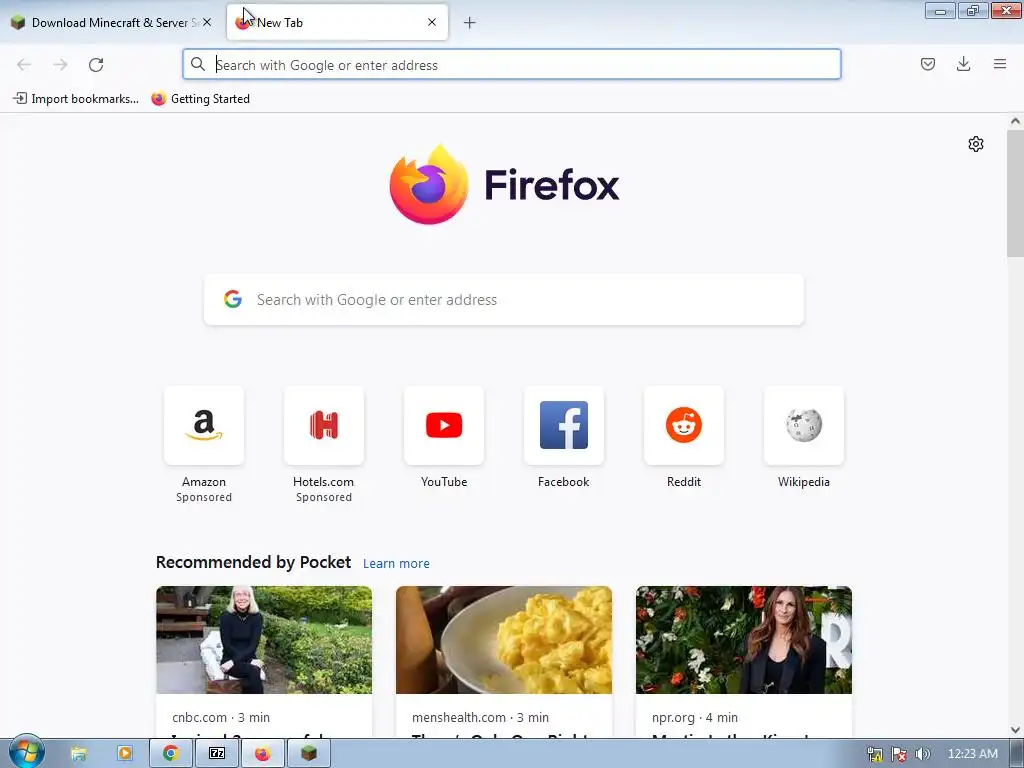Open Windows Explorer from taskbar
Viewport: 1024px width, 768px height.
coord(79,754)
